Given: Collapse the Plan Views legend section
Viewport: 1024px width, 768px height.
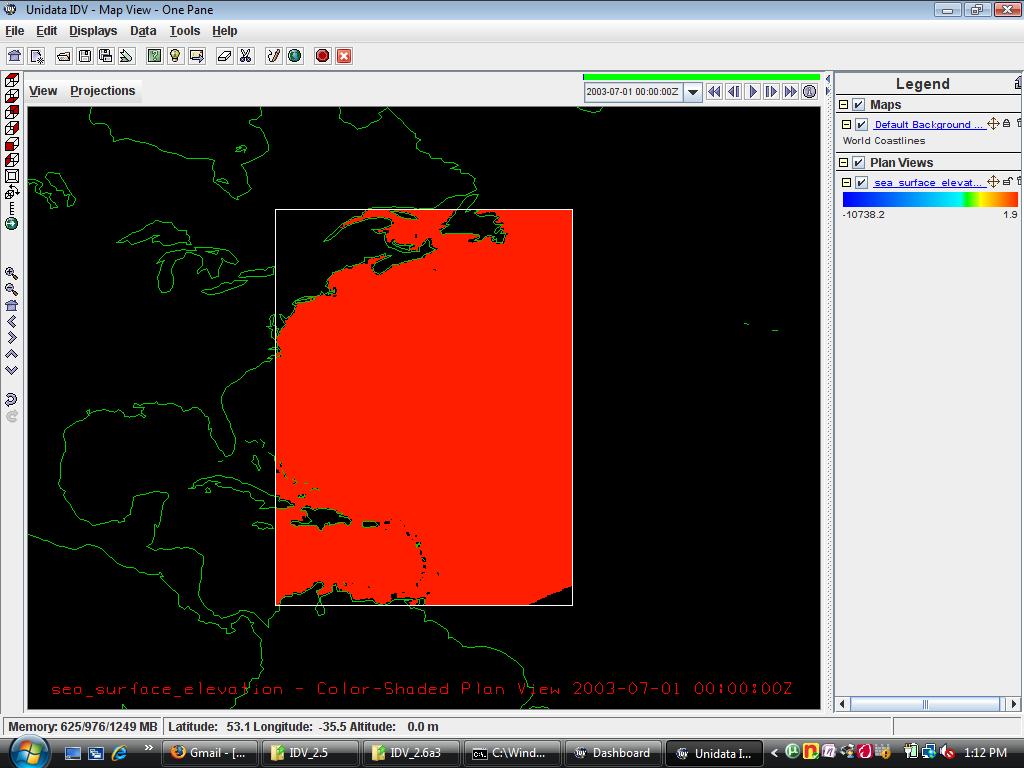Looking at the screenshot, I should (x=843, y=163).
